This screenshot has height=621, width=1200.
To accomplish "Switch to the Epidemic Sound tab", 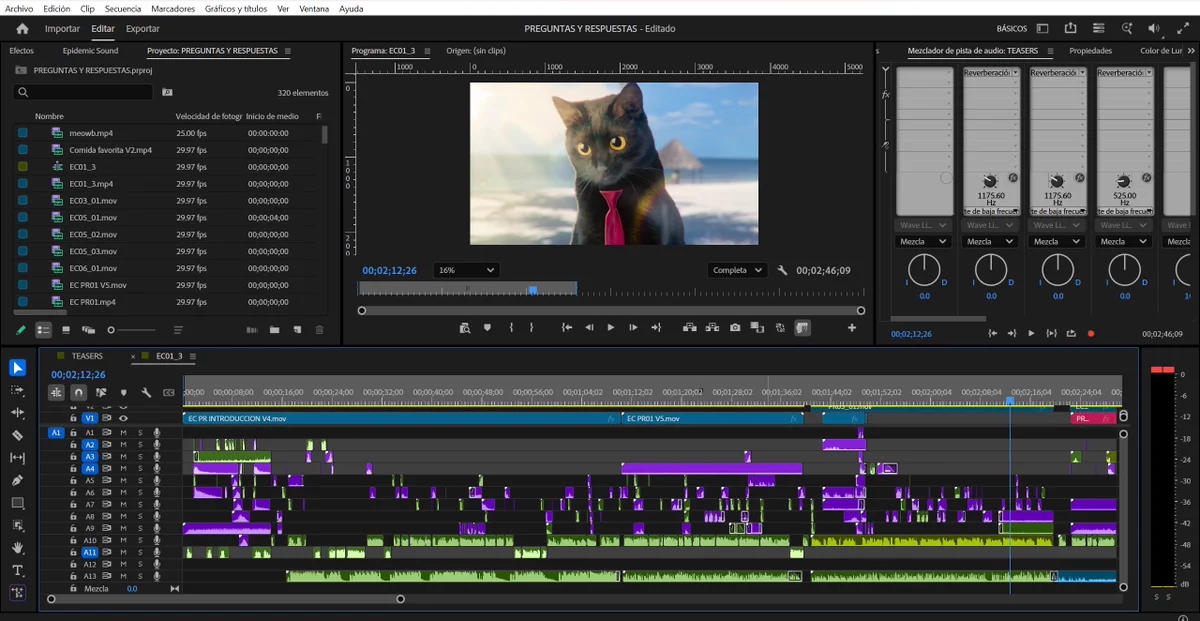I will pyautogui.click(x=90, y=50).
